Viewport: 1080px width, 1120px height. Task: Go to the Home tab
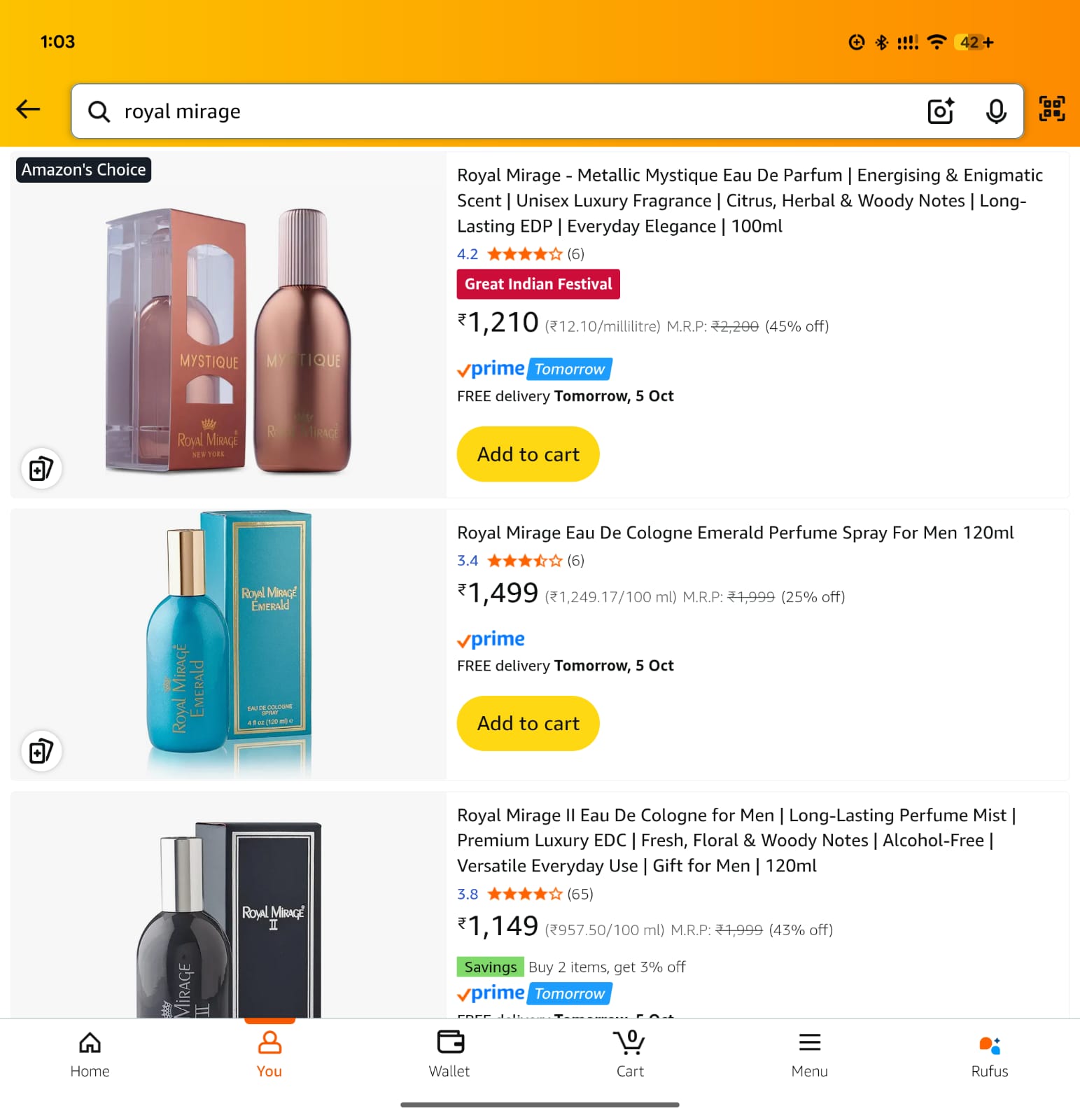tap(90, 1055)
